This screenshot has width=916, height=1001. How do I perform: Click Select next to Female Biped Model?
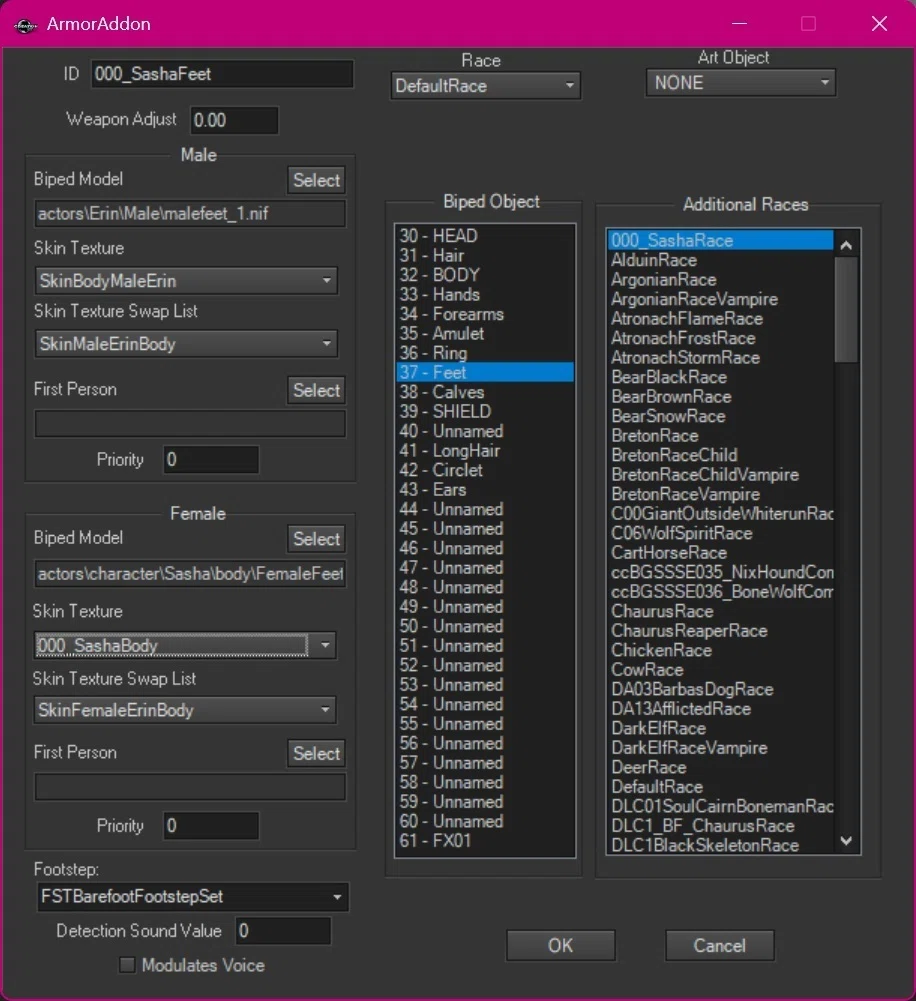click(316, 539)
